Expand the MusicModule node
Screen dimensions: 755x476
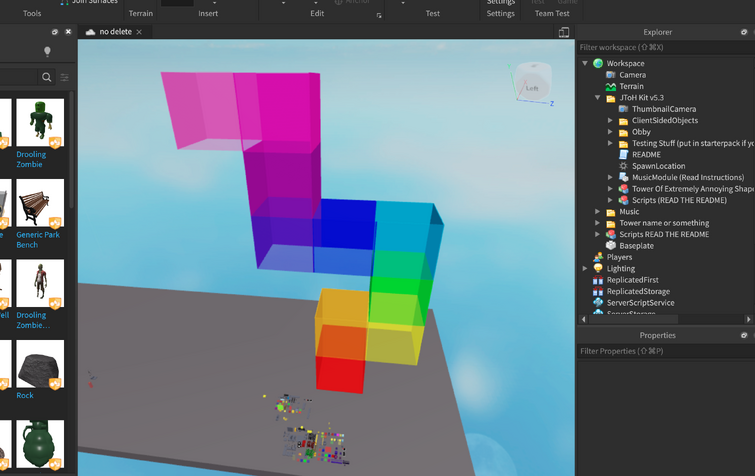(x=610, y=177)
